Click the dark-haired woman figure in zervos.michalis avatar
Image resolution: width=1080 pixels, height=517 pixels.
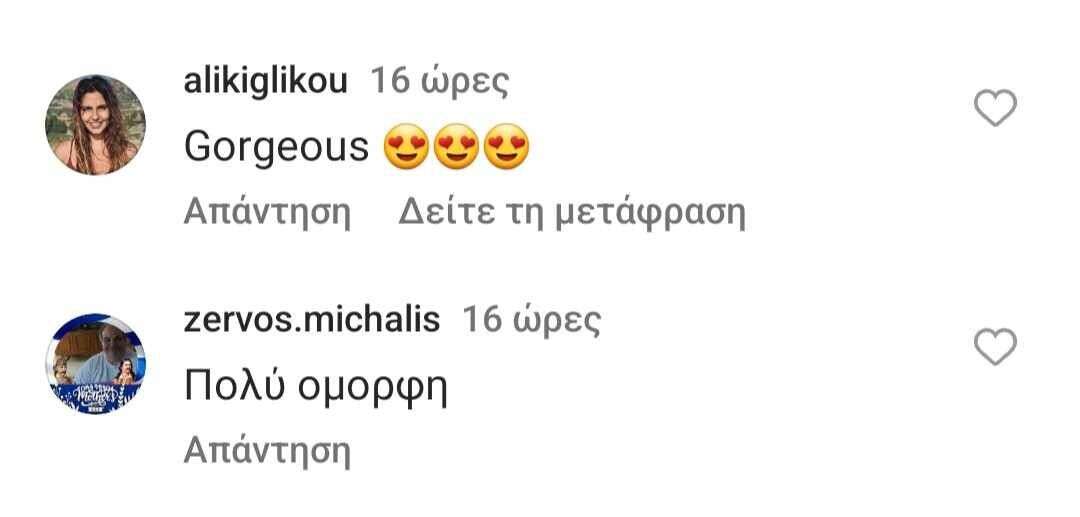tap(125, 372)
